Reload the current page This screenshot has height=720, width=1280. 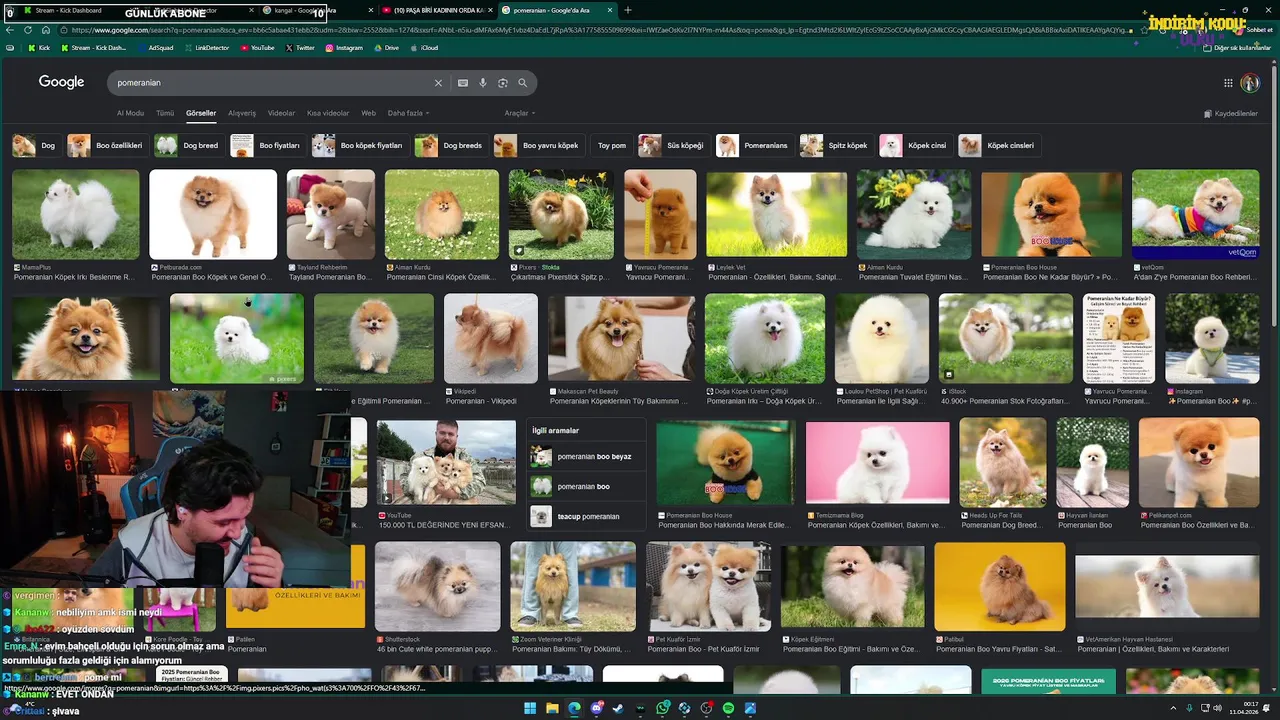point(28,30)
